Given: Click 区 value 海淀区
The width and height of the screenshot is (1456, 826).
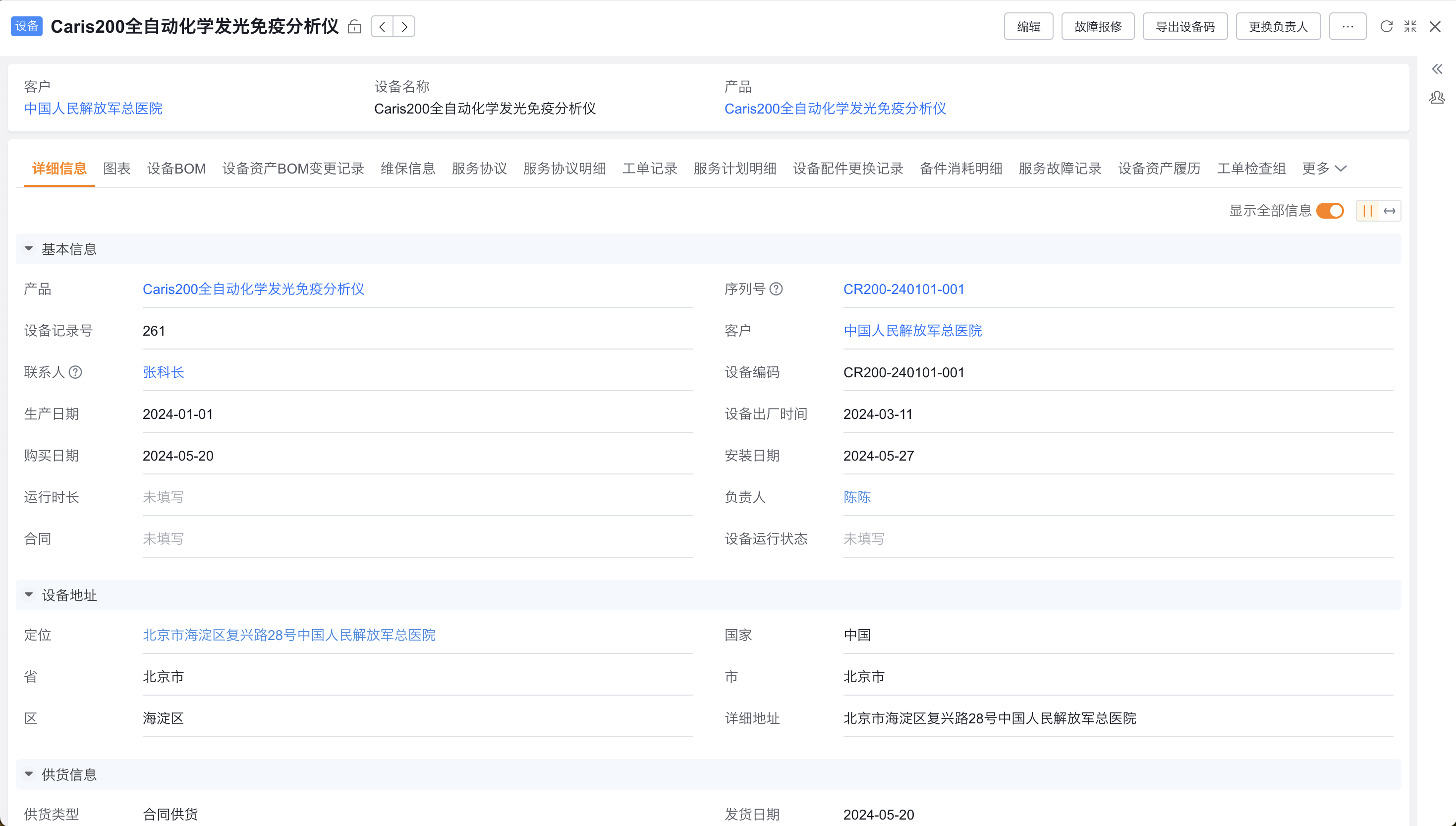Looking at the screenshot, I should point(163,718).
